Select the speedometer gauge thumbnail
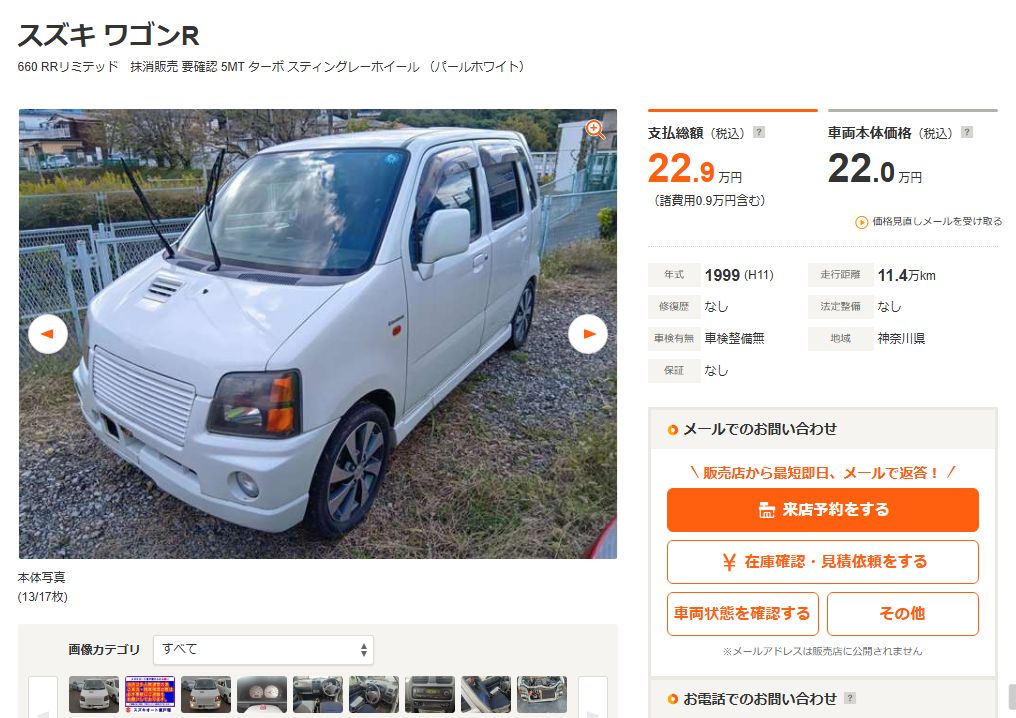The height and width of the screenshot is (718, 1016). pyautogui.click(x=262, y=694)
